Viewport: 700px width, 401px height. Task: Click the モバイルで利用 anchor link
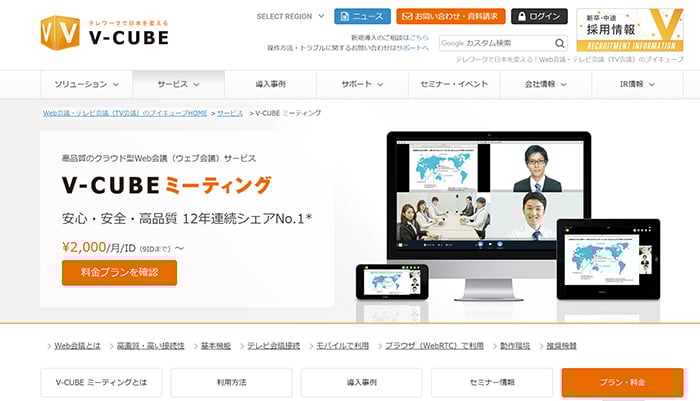coord(342,346)
